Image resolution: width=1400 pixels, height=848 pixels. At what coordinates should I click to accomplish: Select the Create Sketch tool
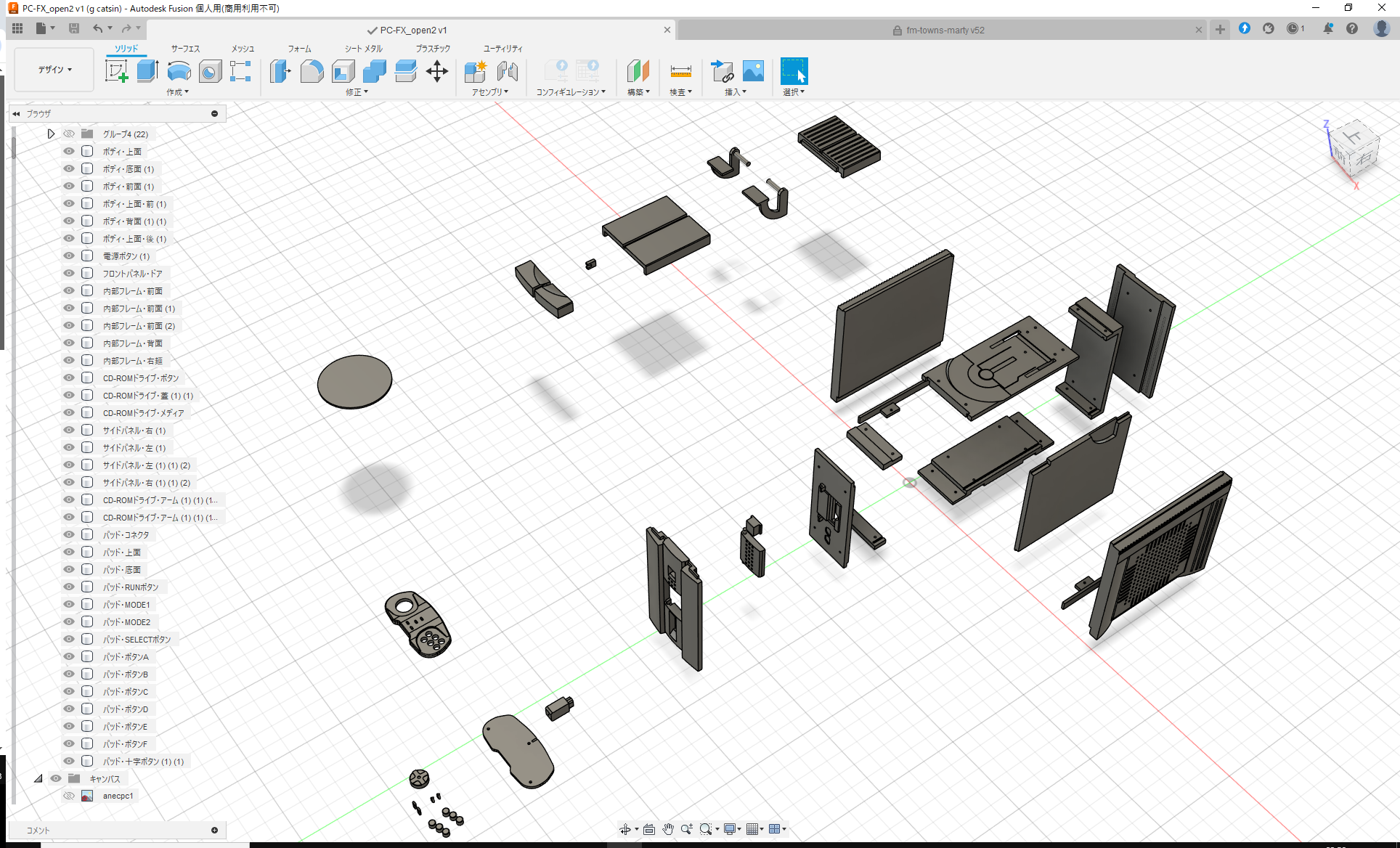click(x=116, y=71)
